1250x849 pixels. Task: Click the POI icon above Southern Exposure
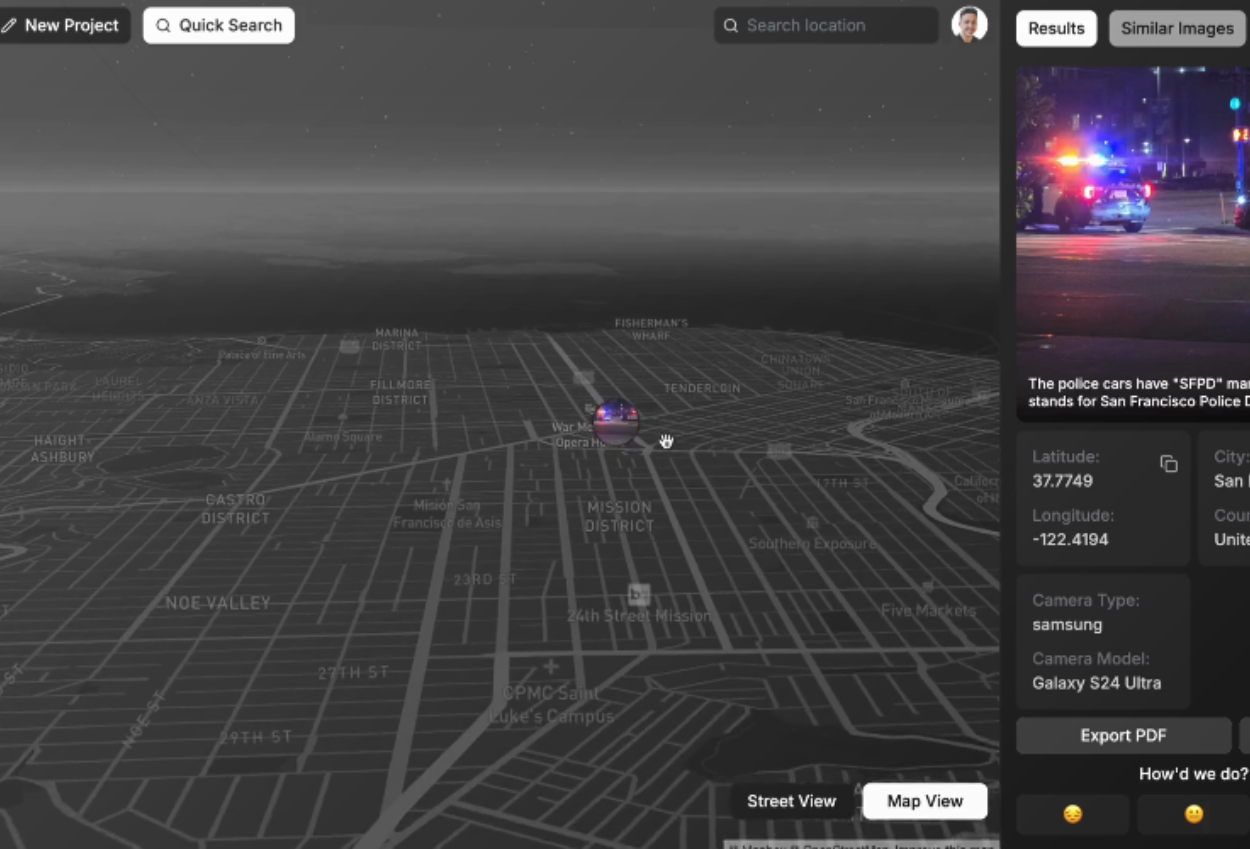point(812,523)
